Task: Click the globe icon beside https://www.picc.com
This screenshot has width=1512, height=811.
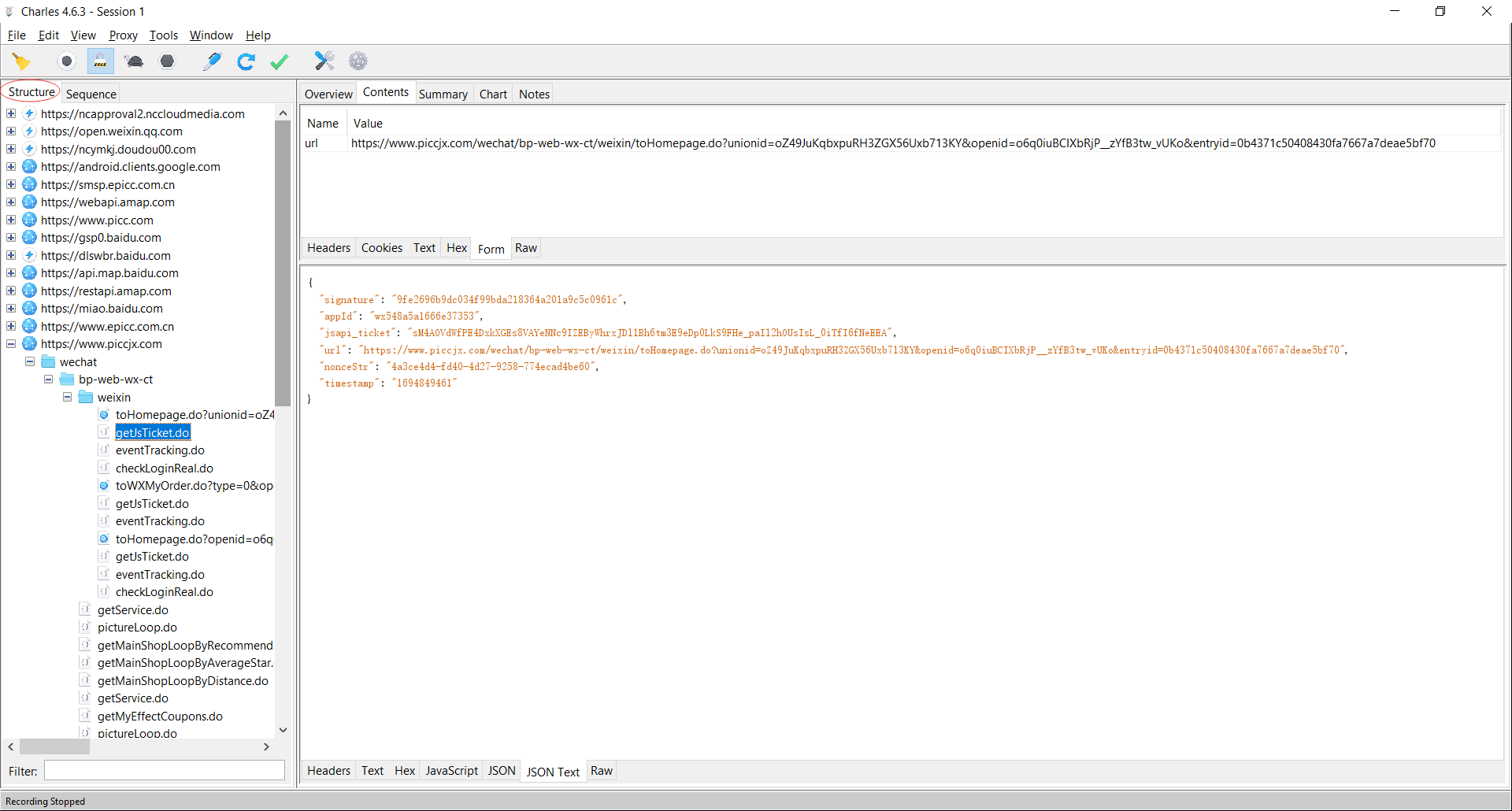Action: coord(30,220)
